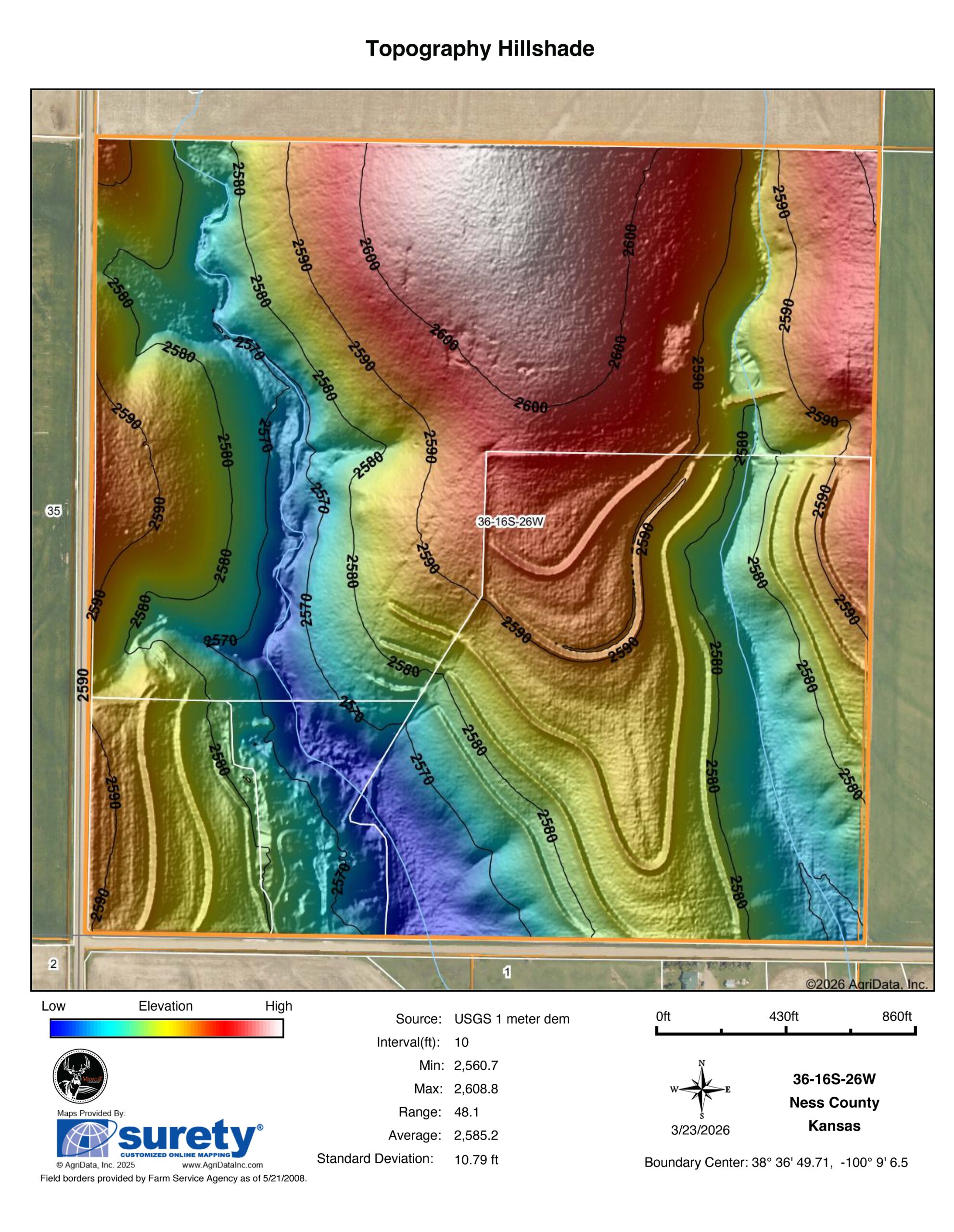Image resolution: width=954 pixels, height=1232 pixels.
Task: Click the Standard Deviation value
Action: click(x=476, y=1160)
